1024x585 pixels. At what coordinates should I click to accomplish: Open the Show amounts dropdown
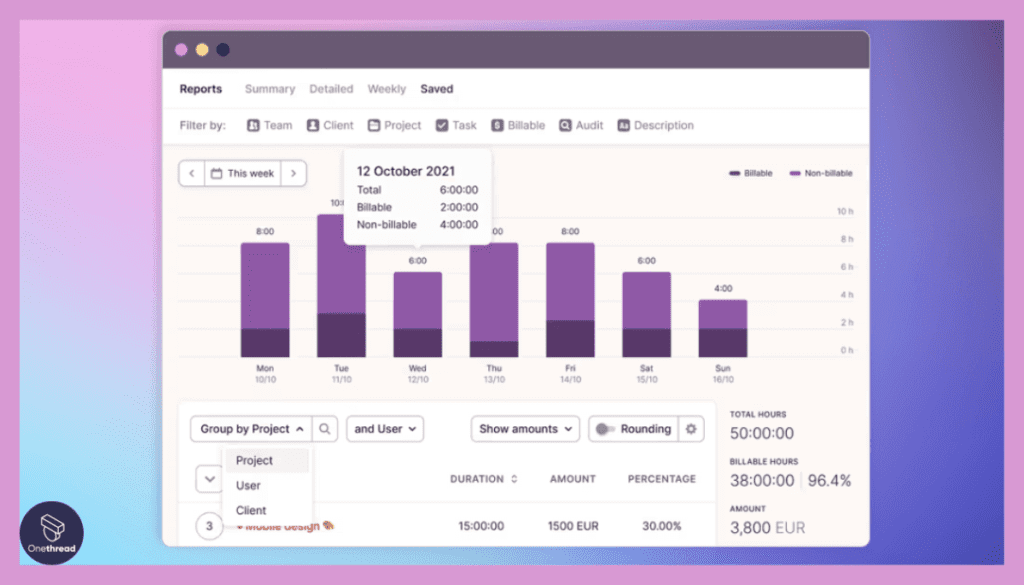coord(525,429)
